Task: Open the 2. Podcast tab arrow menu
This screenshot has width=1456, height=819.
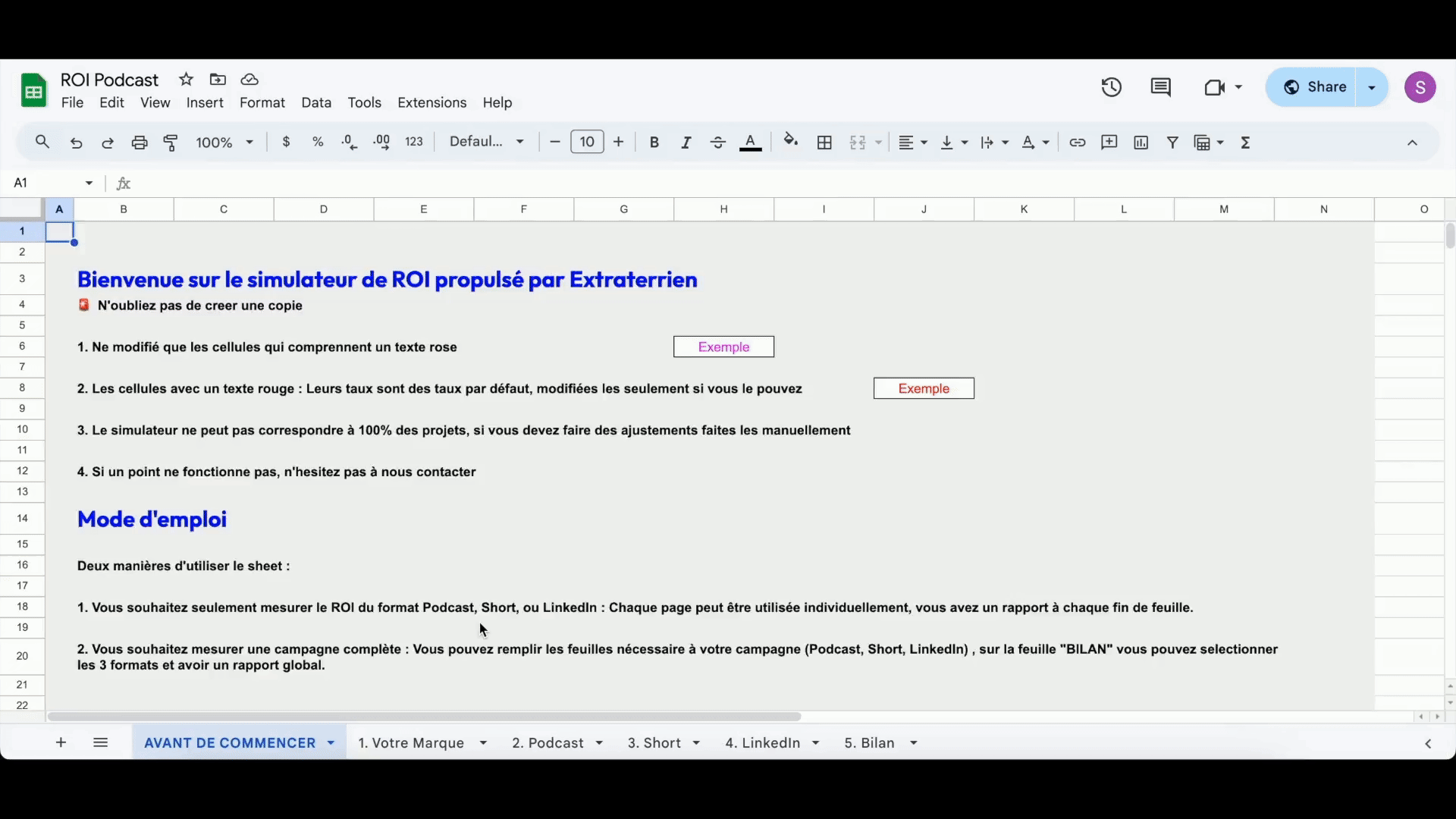Action: (x=599, y=743)
